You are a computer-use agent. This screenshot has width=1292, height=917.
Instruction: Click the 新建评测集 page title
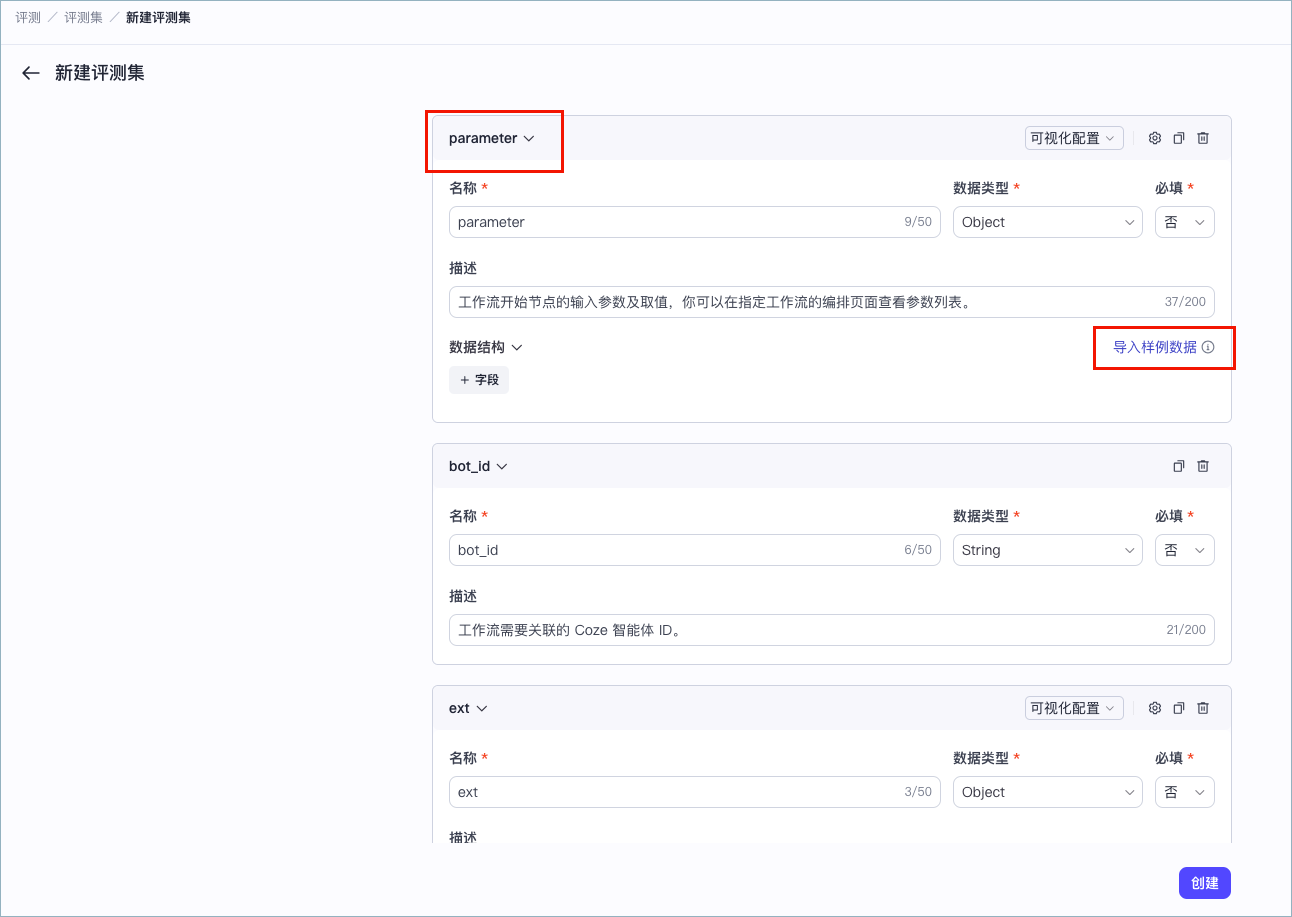(x=100, y=73)
